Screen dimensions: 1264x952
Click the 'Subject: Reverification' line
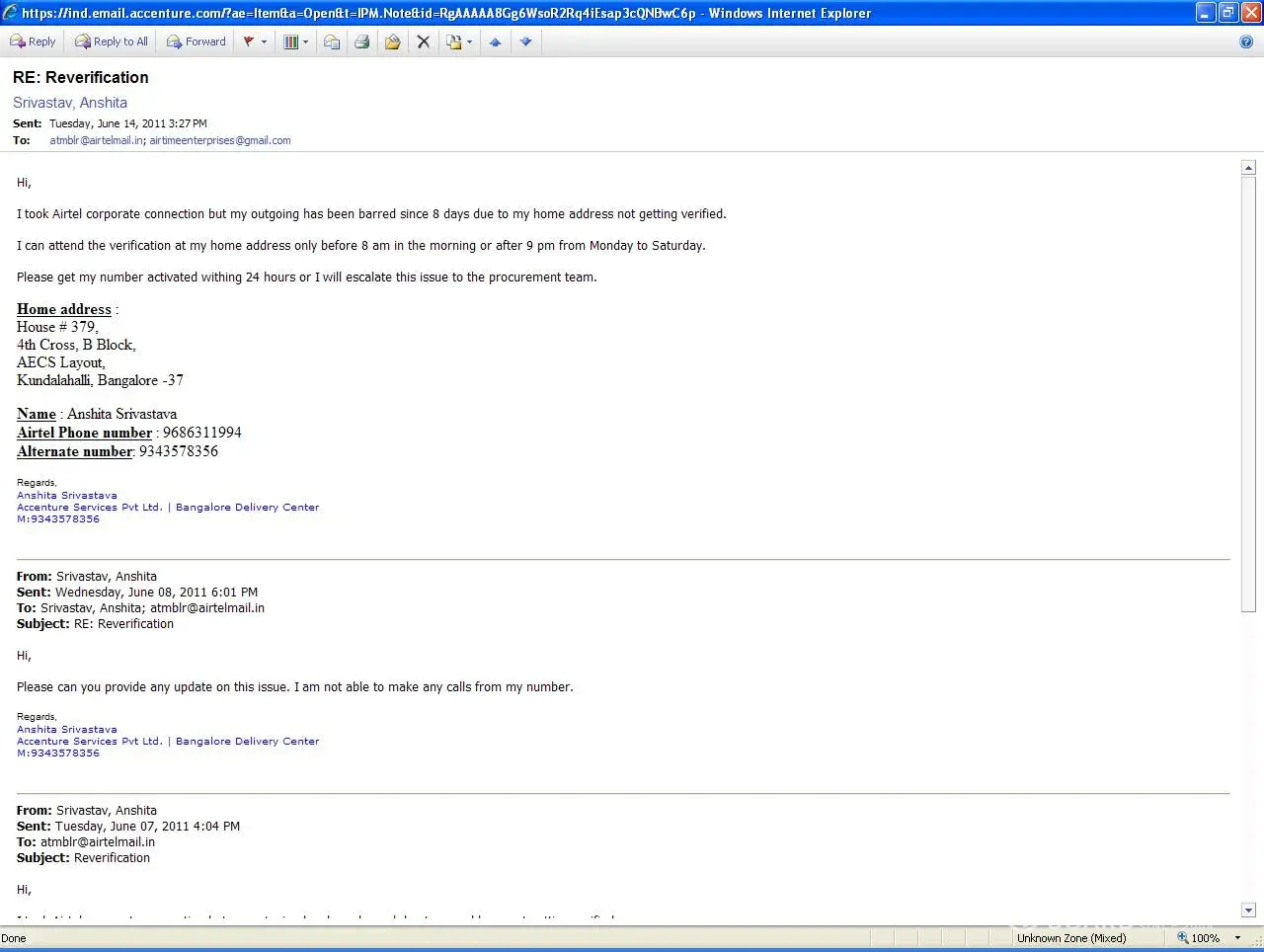84,858
